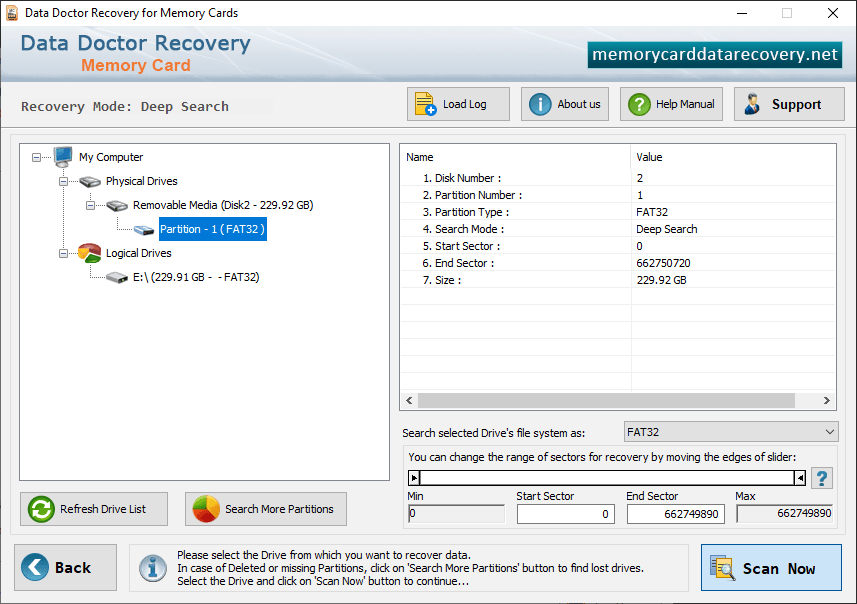Click the Help Manual question mark icon
Screen dimensions: 857x604
(639, 104)
